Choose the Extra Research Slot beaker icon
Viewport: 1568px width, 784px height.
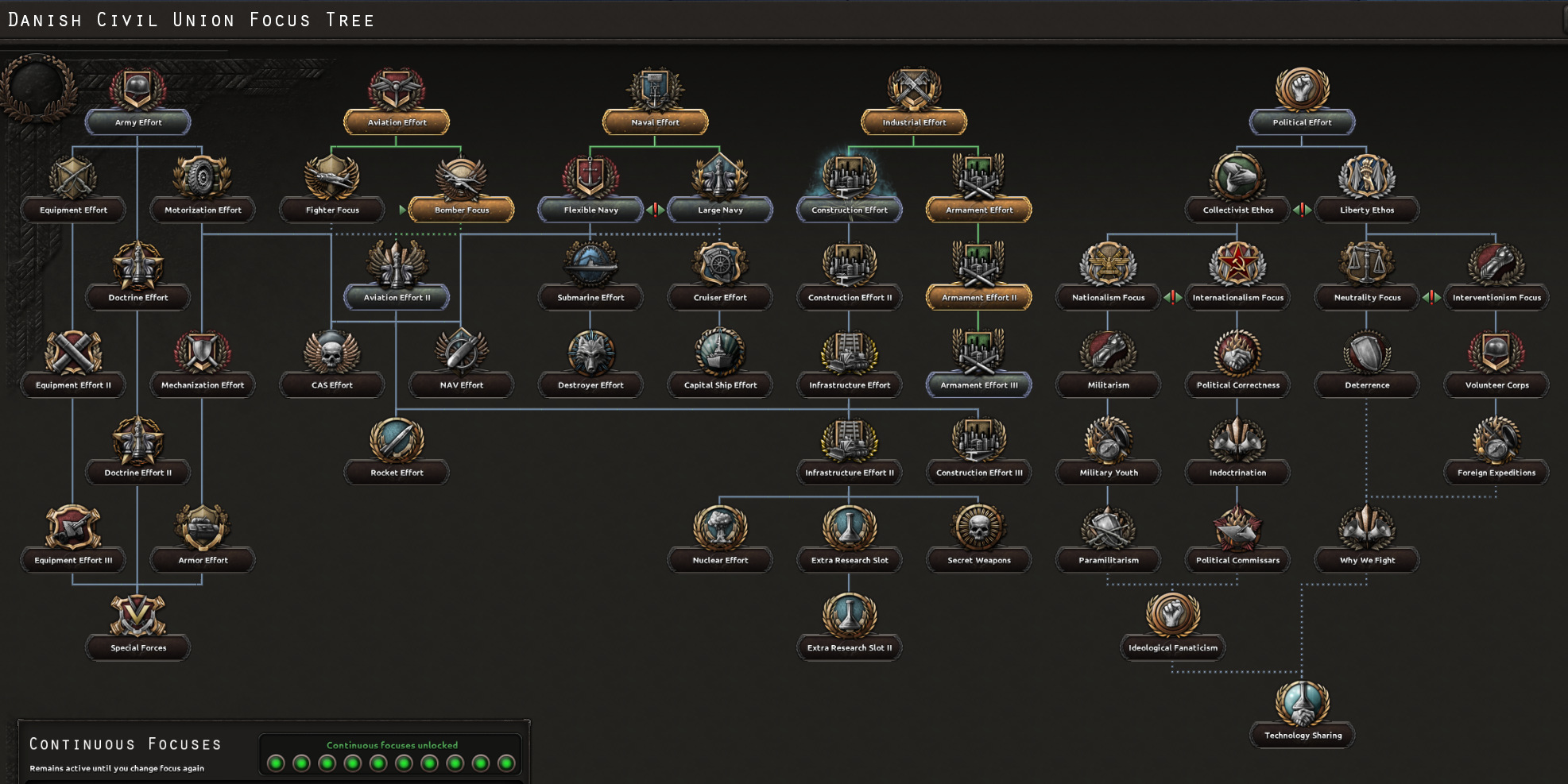click(849, 526)
